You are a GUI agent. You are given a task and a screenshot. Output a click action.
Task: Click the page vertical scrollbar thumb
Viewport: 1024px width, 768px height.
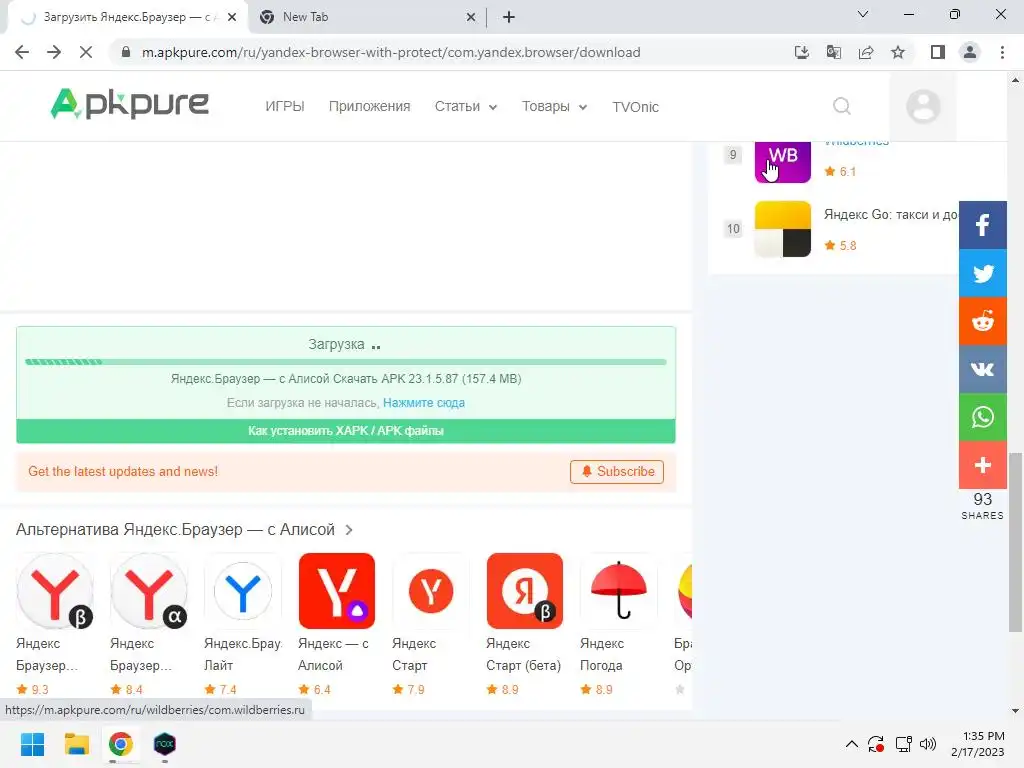pos(1015,542)
